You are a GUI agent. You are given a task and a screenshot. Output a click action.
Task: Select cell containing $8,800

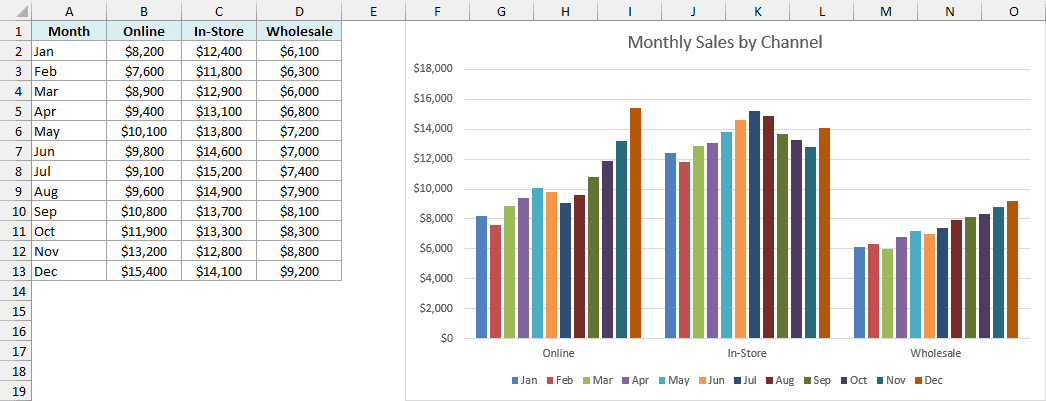coord(299,252)
